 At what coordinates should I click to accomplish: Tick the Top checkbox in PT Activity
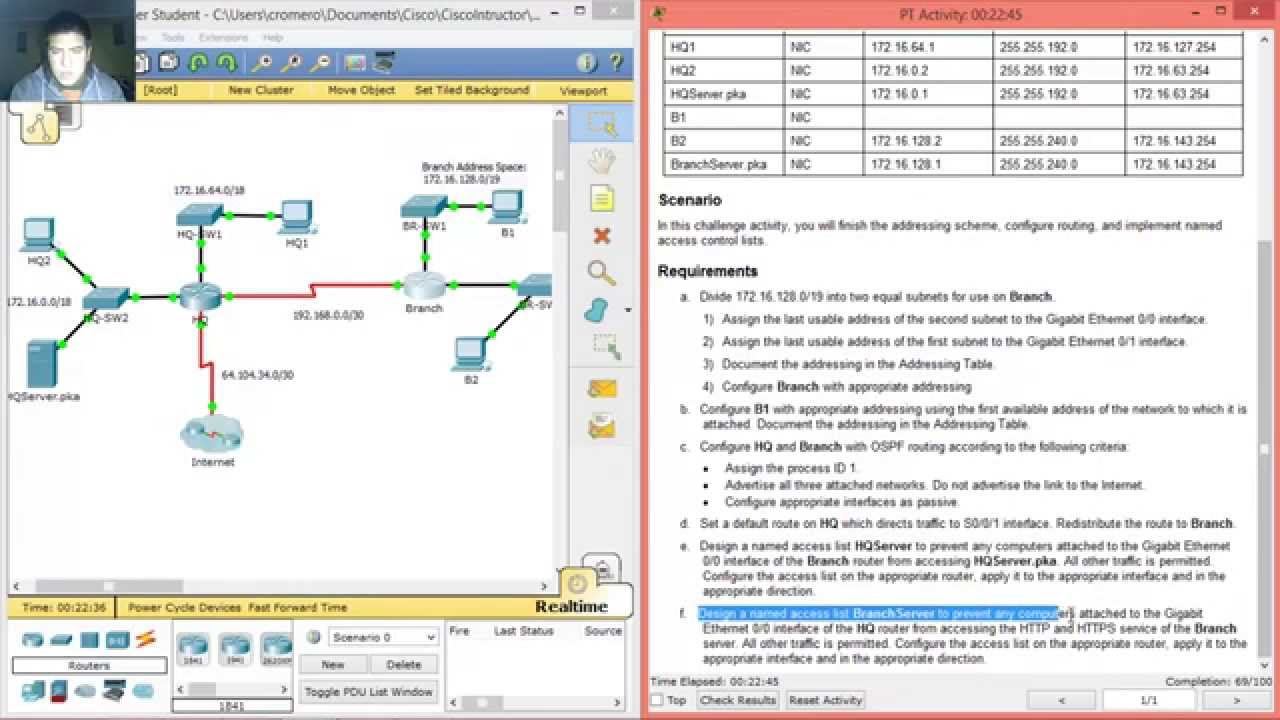click(657, 700)
